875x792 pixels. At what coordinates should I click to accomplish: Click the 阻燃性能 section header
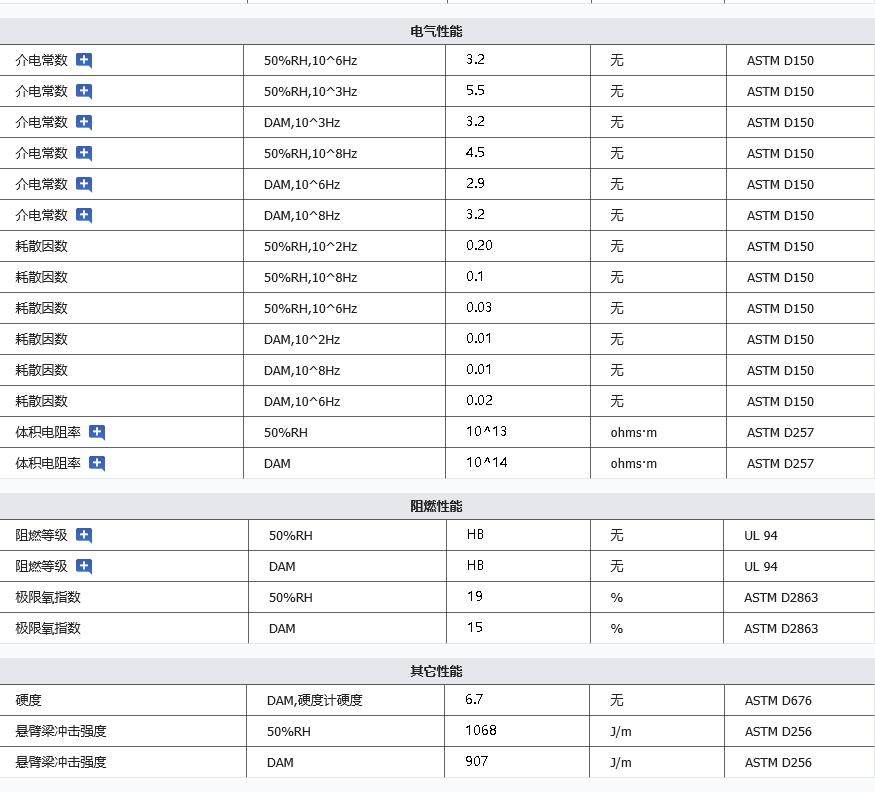click(436, 506)
